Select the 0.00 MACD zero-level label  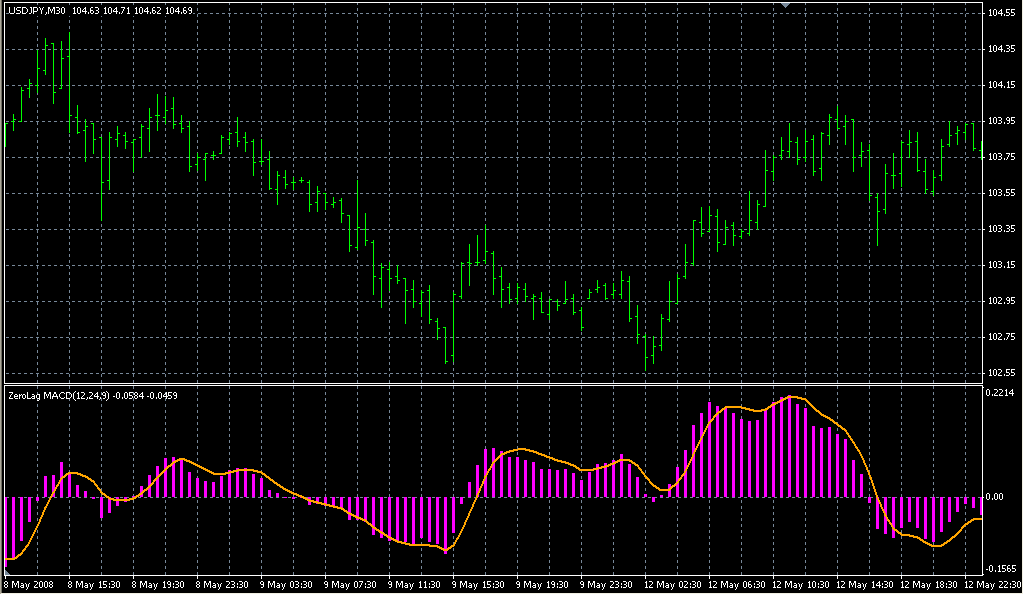click(996, 497)
